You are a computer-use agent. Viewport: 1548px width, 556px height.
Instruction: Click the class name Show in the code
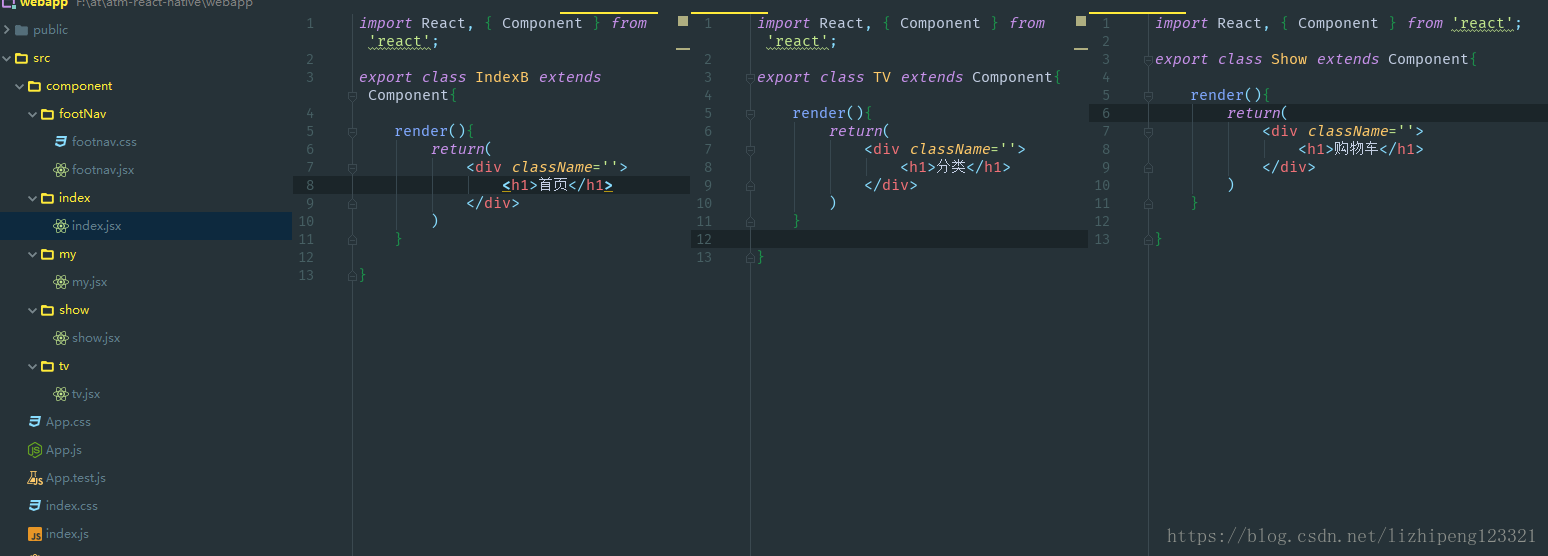coord(1289,59)
